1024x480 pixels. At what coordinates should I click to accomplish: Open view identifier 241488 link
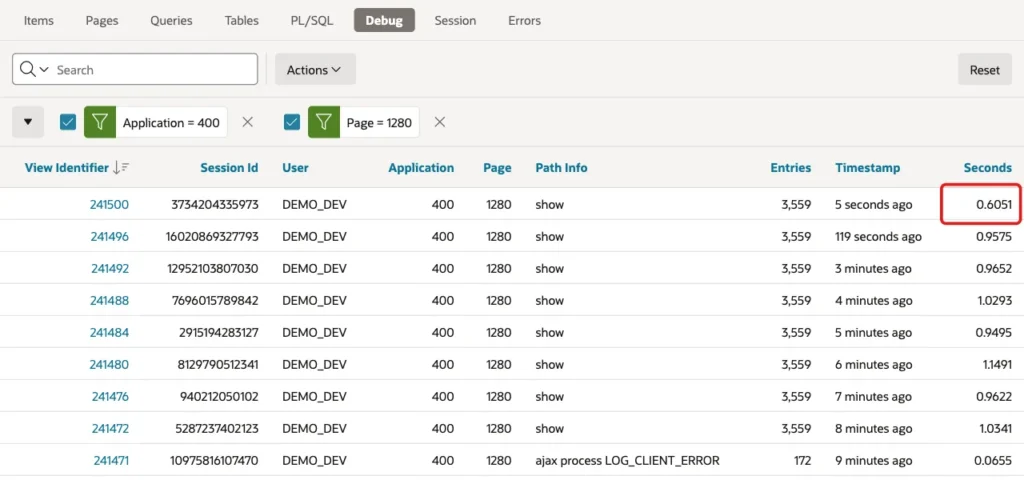[109, 300]
